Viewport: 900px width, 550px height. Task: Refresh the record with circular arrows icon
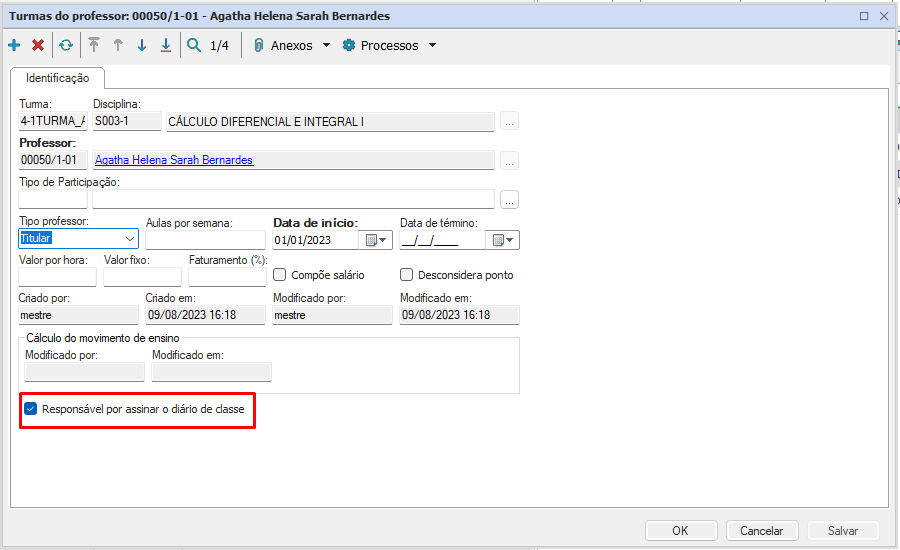(x=66, y=45)
